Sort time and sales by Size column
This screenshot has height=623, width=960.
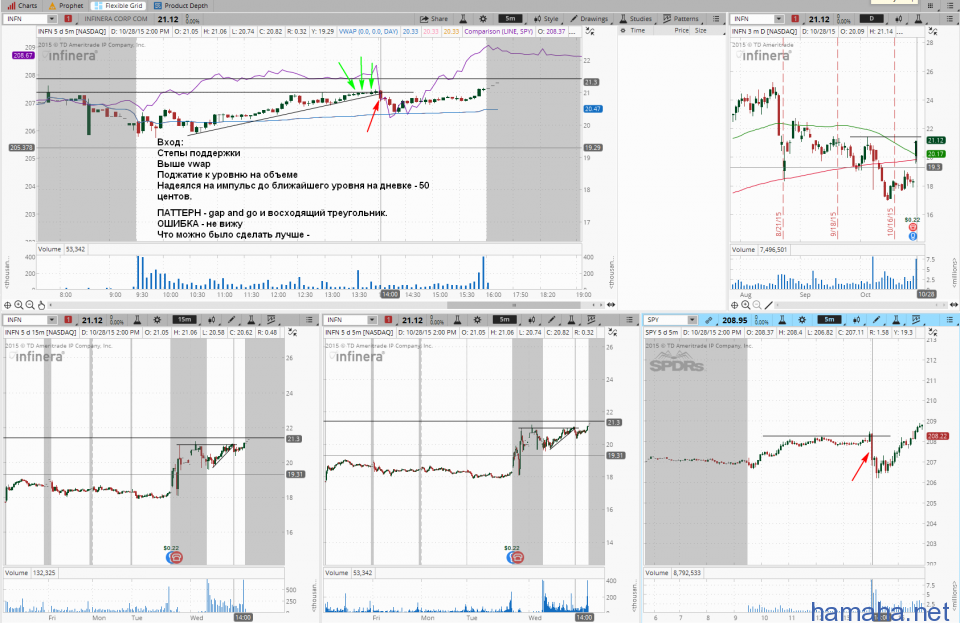700,31
